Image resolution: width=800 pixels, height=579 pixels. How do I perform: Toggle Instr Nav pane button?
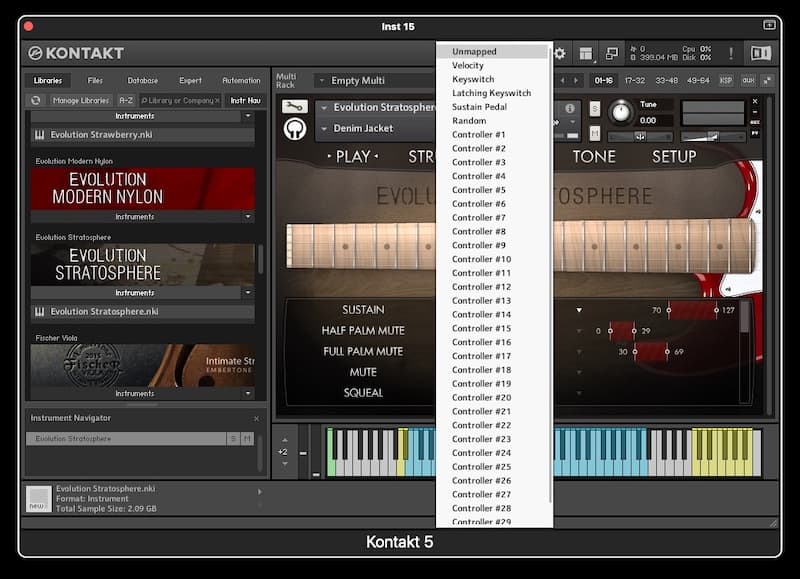click(245, 100)
